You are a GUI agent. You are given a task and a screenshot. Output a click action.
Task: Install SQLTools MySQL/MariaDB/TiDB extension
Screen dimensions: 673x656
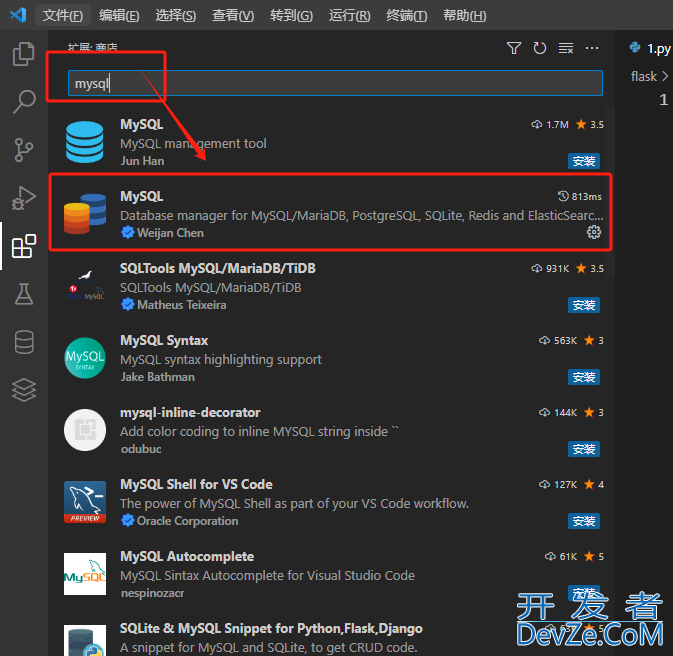[x=584, y=305]
